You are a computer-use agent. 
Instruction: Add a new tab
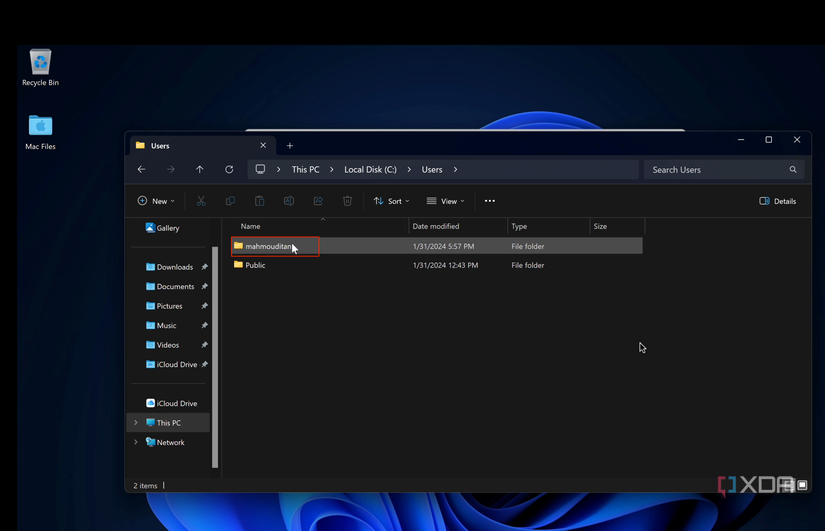[x=290, y=146]
